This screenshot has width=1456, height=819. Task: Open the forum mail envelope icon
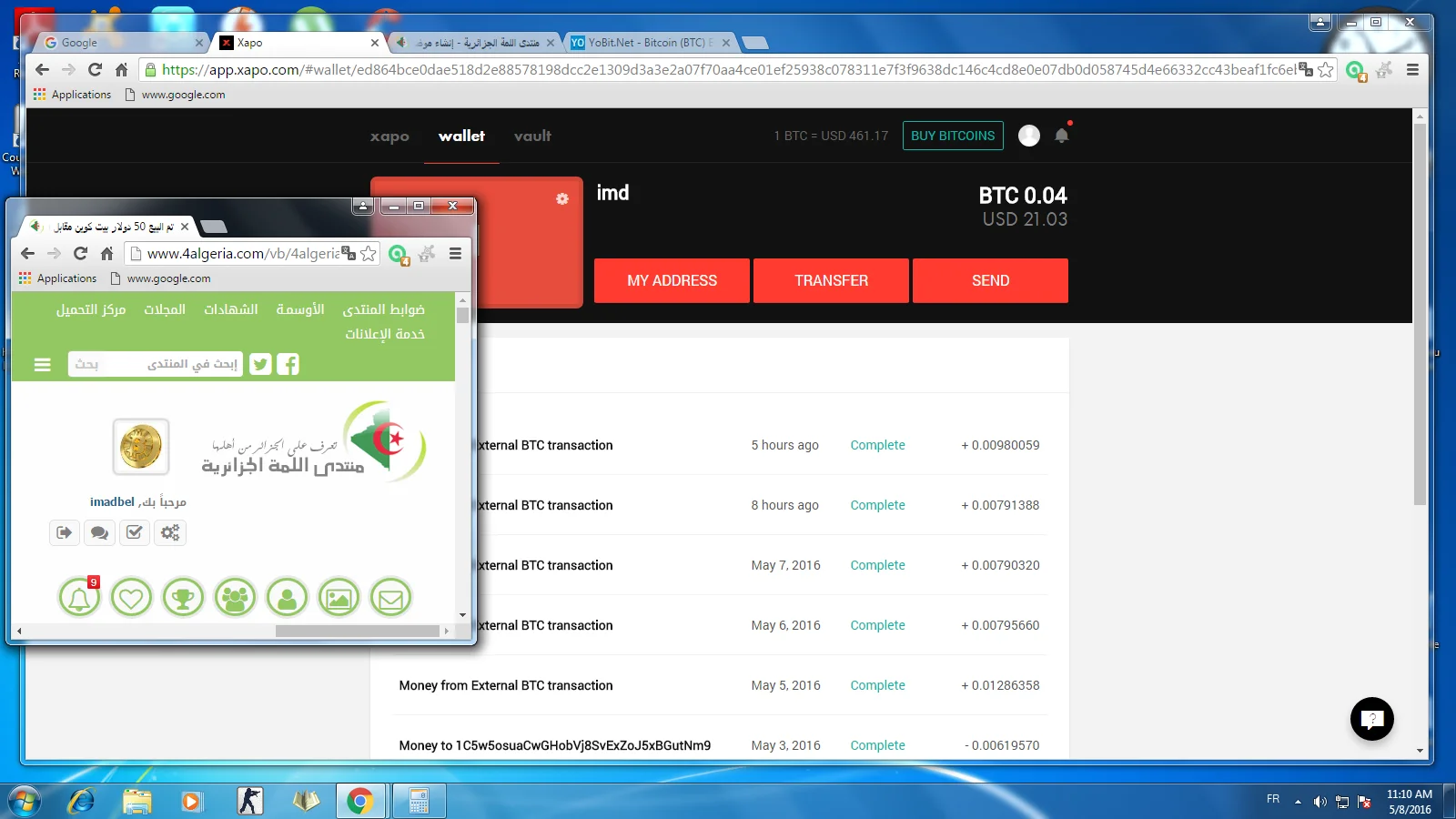coord(390,598)
